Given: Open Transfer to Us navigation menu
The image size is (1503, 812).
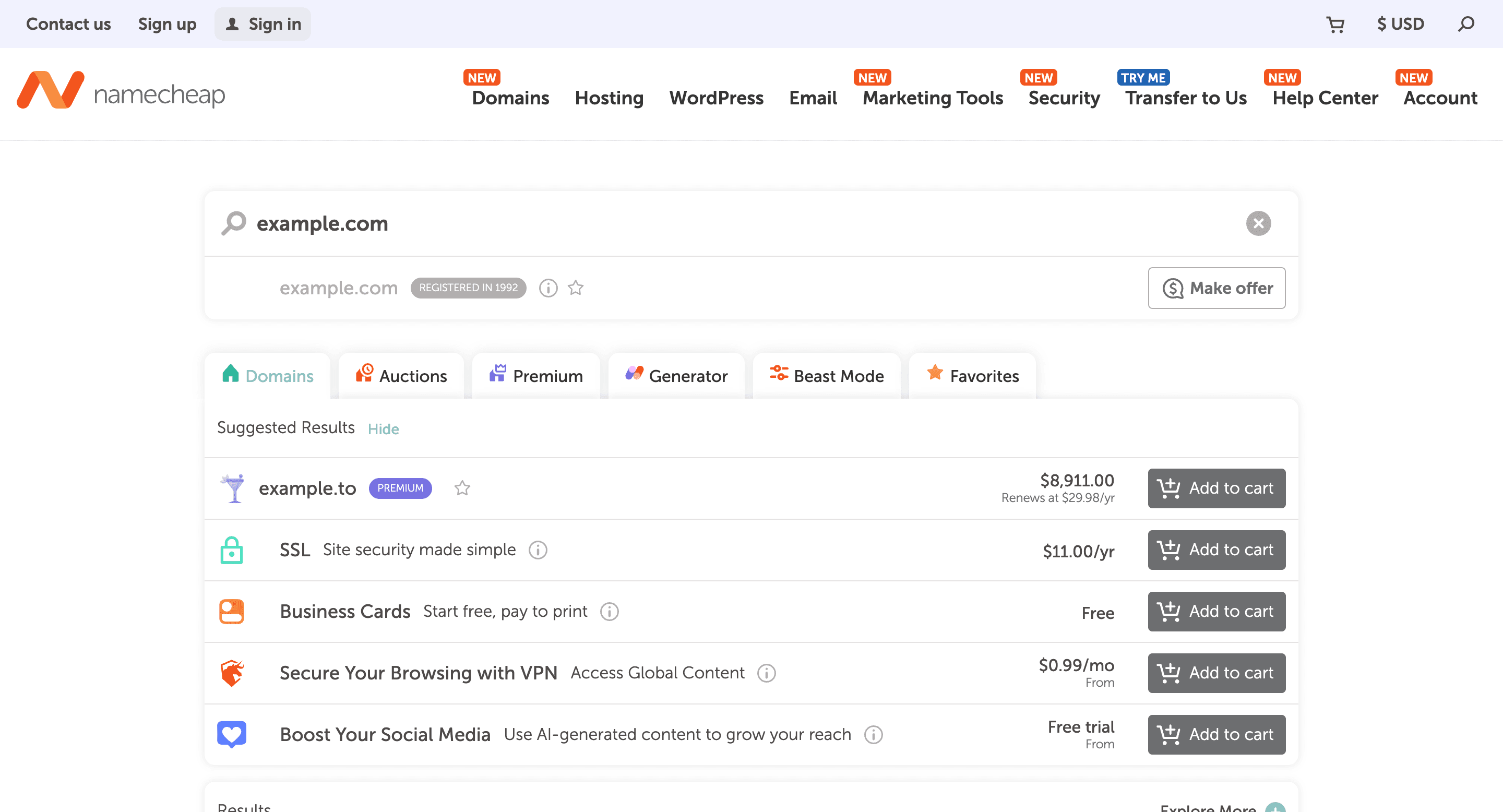Looking at the screenshot, I should [1186, 98].
